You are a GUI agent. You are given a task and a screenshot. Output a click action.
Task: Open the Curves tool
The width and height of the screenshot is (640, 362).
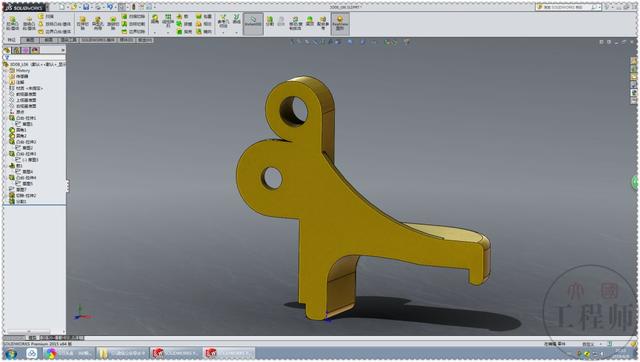pos(237,19)
